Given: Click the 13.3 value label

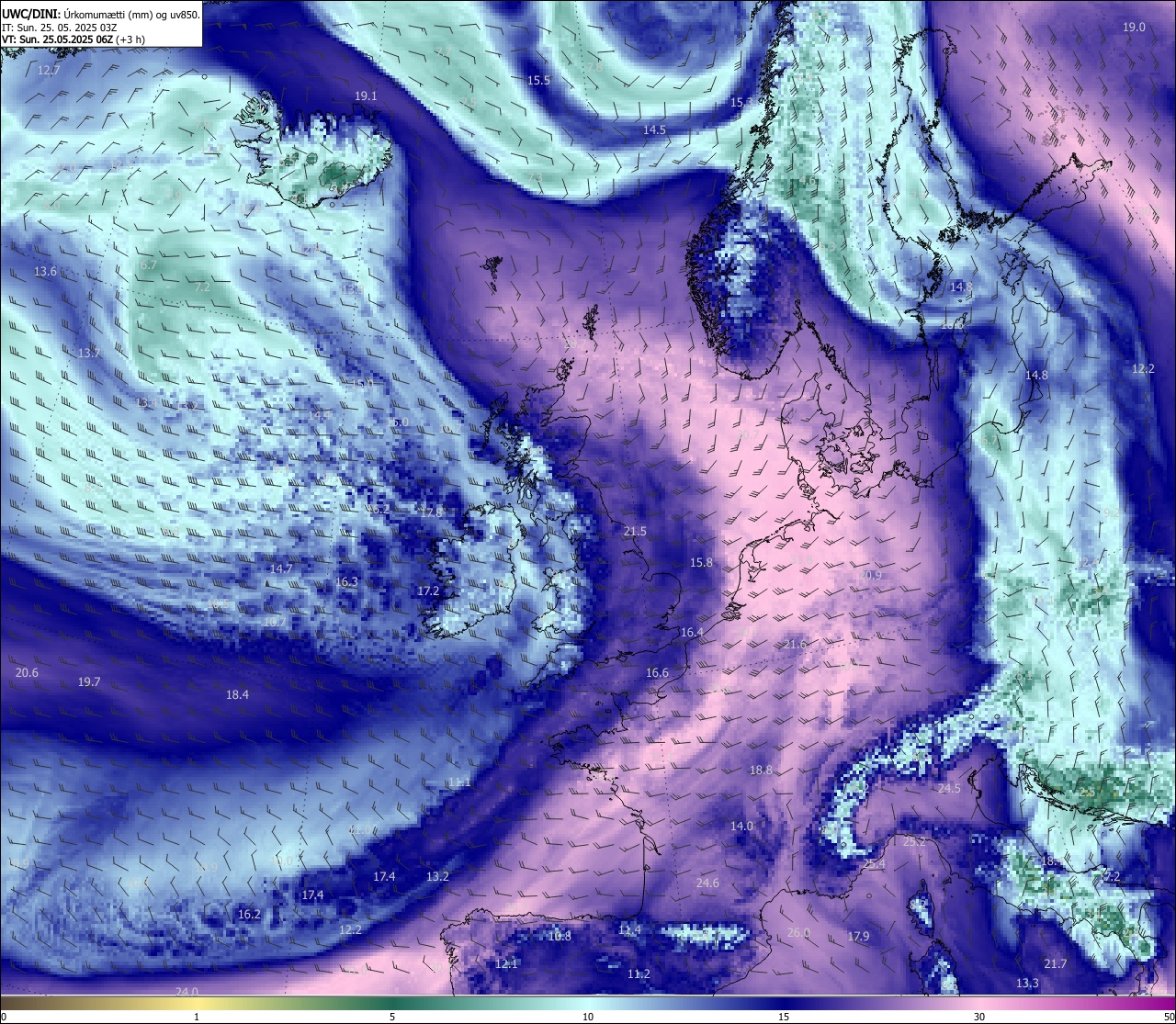Looking at the screenshot, I should tap(1027, 984).
